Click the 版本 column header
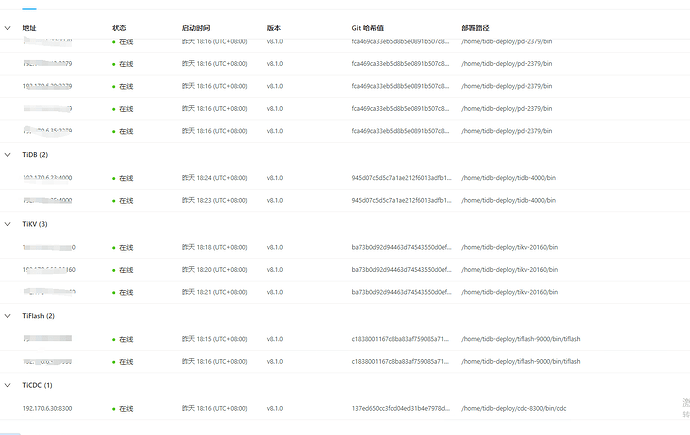The height and width of the screenshot is (435, 690). click(274, 29)
